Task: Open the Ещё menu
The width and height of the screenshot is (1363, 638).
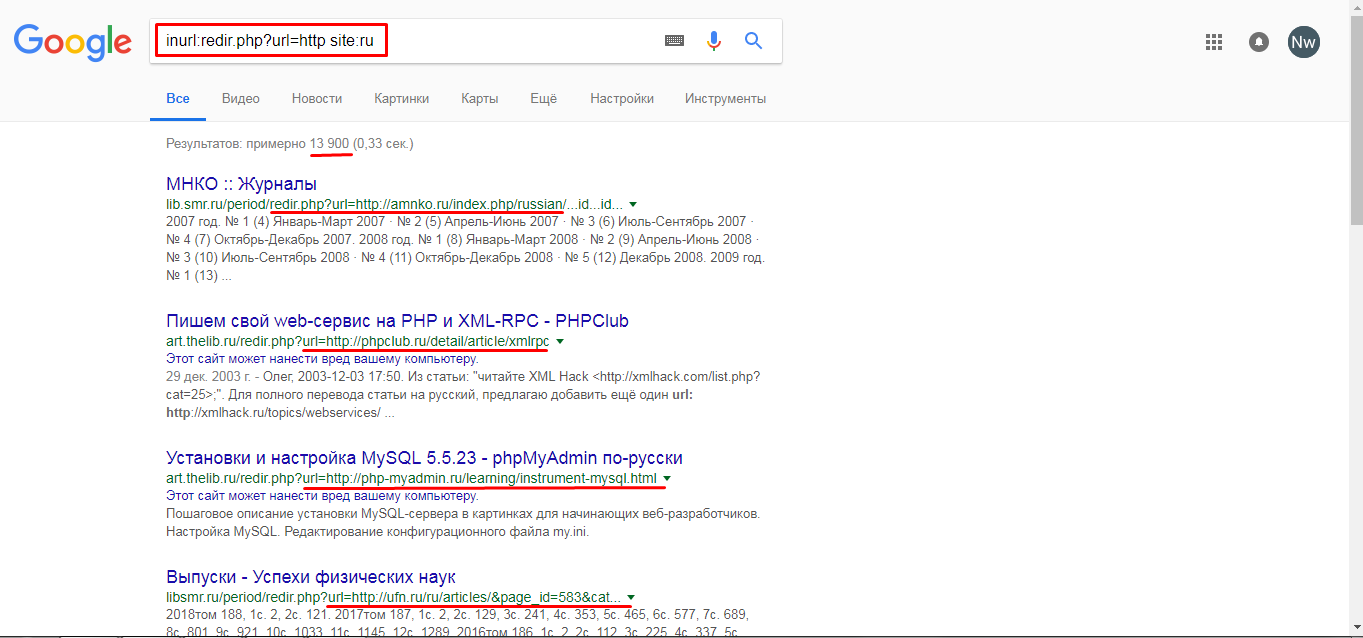Action: (x=543, y=98)
